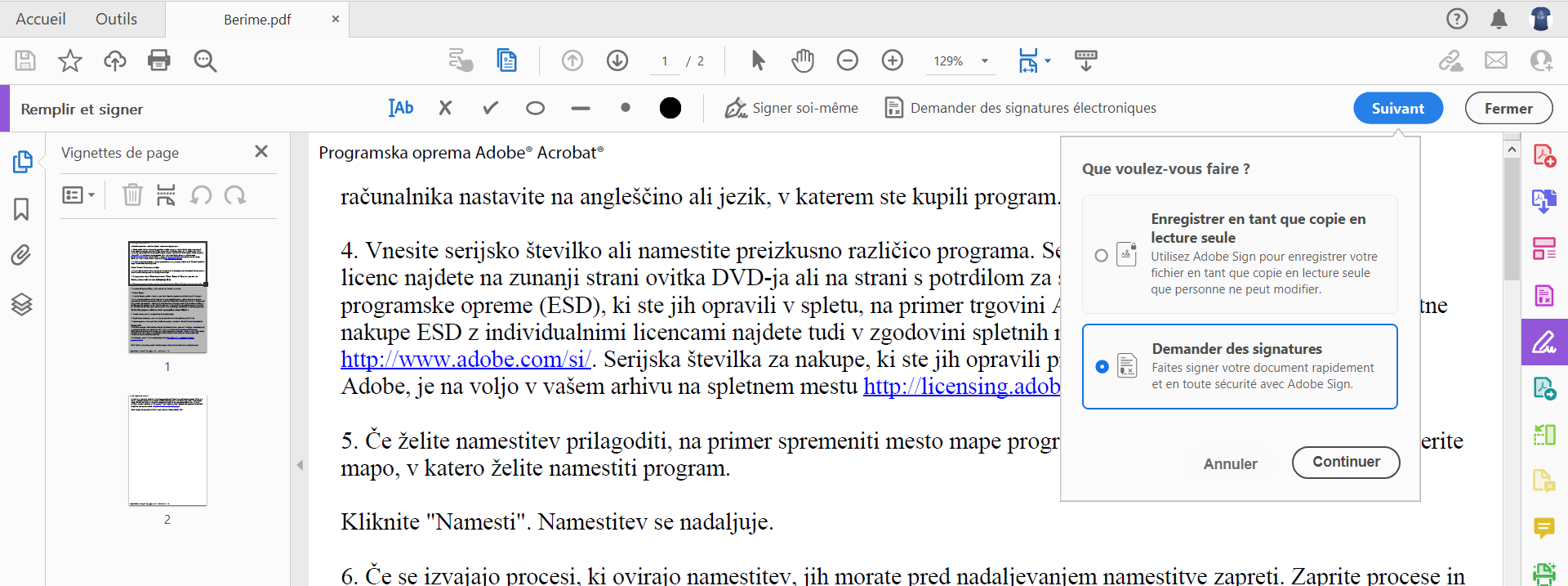
Task: Send document by email envelope icon
Action: pyautogui.click(x=1496, y=60)
